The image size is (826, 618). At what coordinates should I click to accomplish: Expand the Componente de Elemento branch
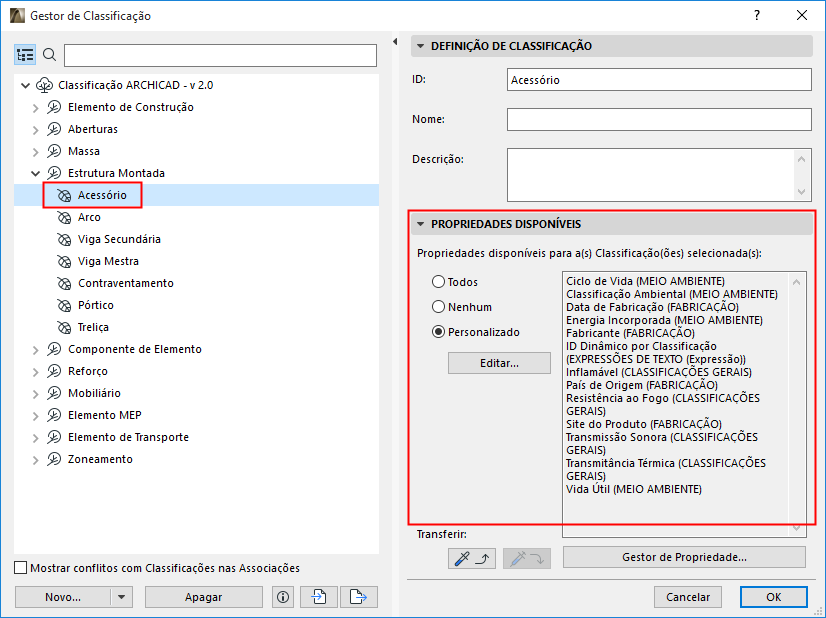tap(35, 350)
